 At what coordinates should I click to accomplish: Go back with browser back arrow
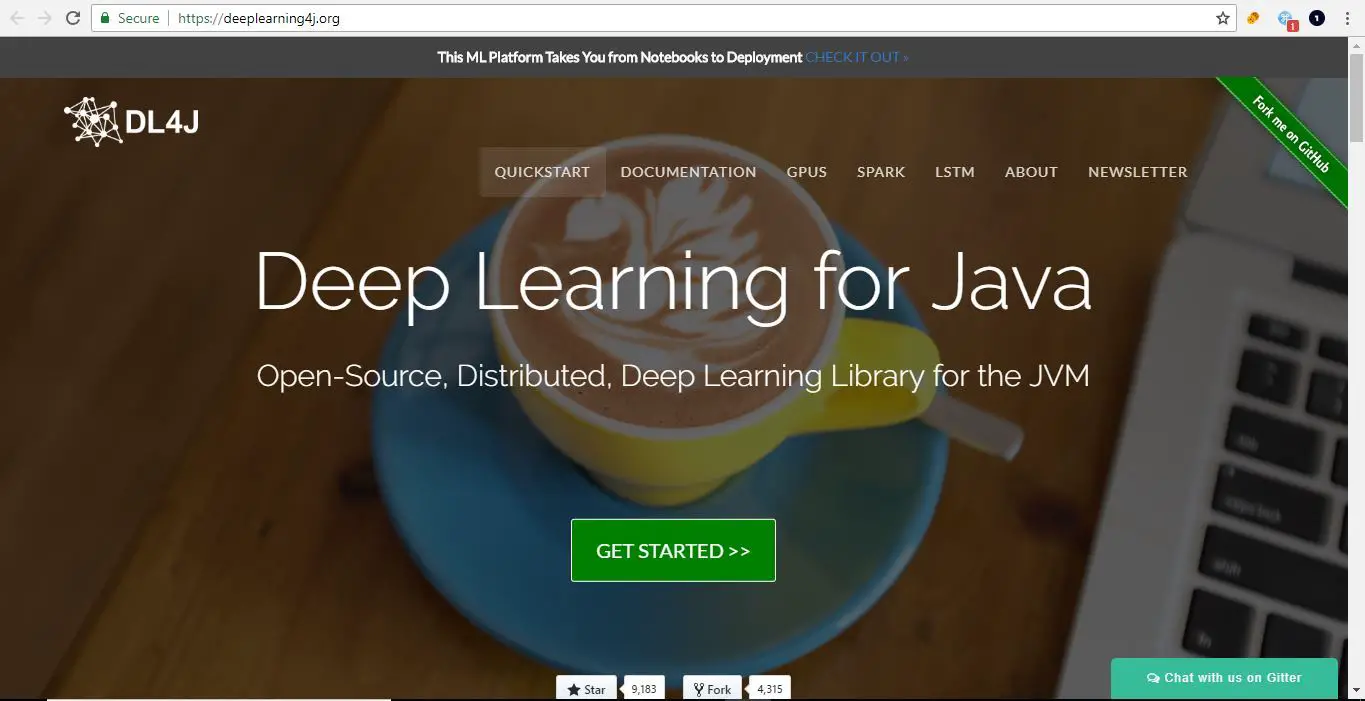coord(17,18)
